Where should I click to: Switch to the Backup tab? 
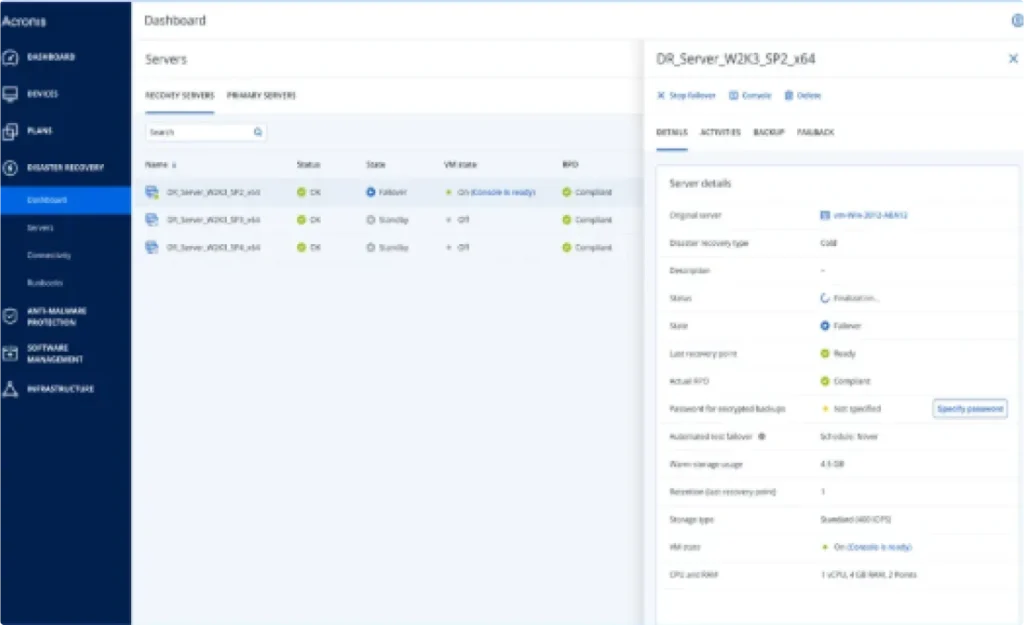coord(769,132)
